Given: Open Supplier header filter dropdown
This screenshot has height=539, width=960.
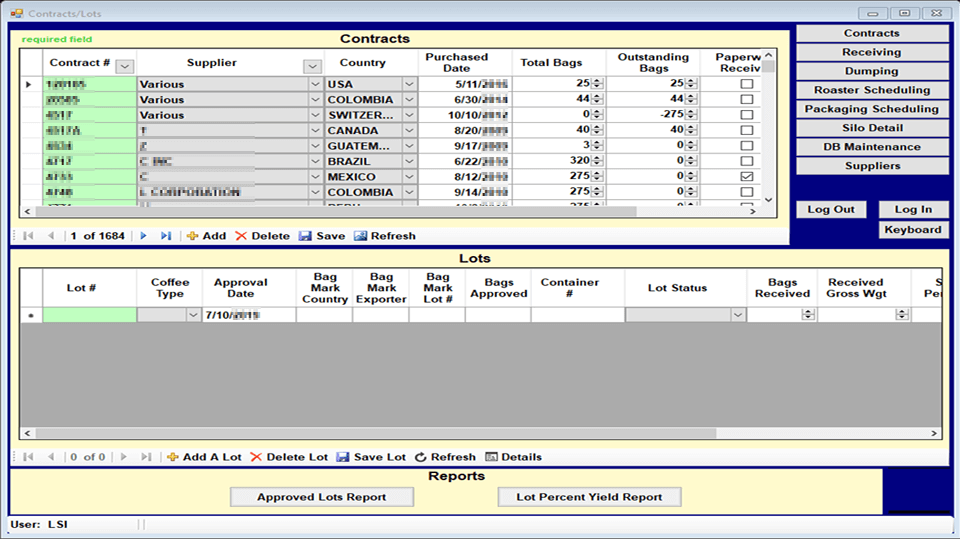Looking at the screenshot, I should pos(312,66).
